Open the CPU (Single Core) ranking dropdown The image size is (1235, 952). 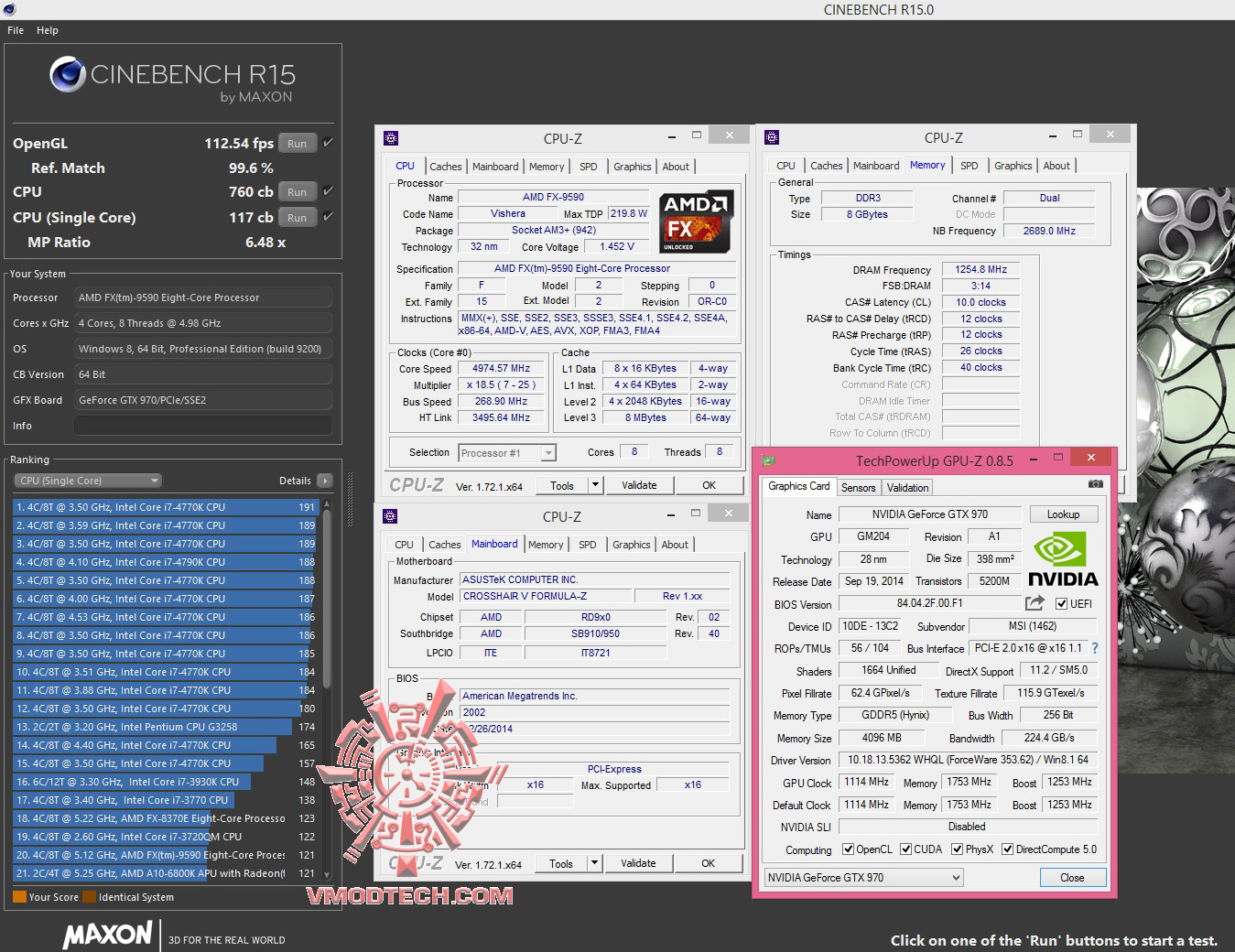click(88, 481)
